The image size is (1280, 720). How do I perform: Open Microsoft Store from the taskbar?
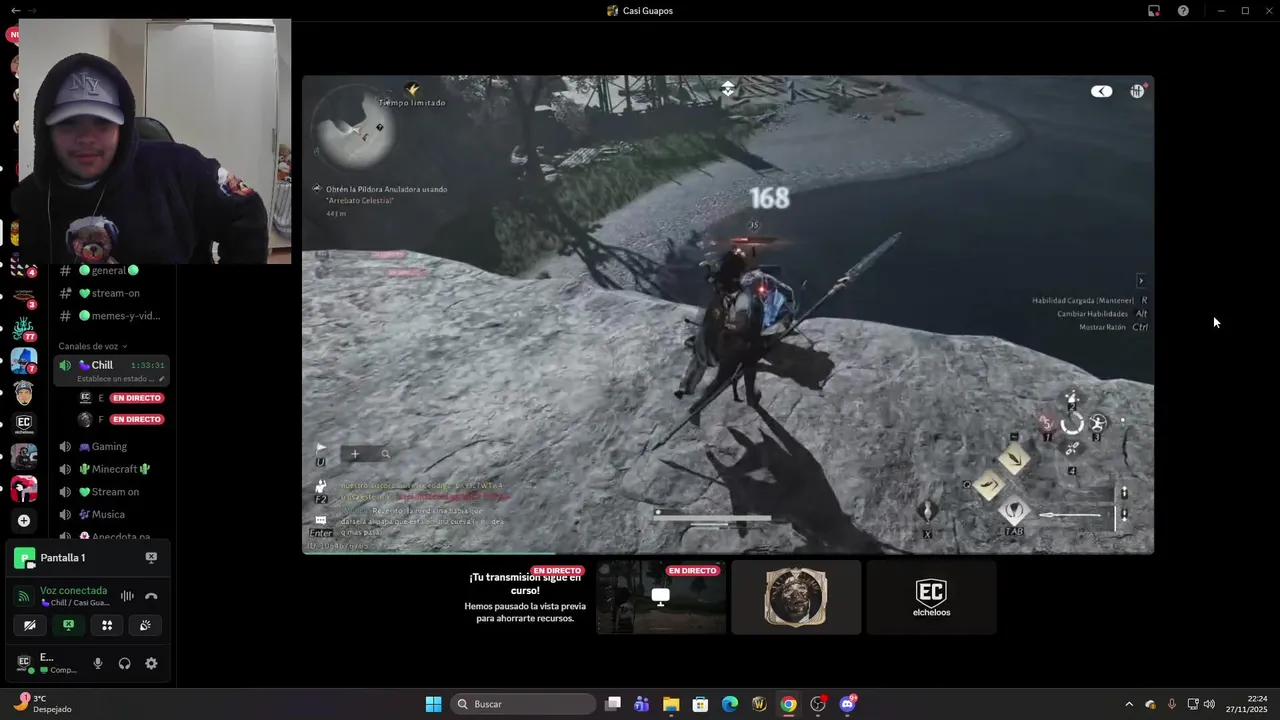tap(700, 704)
